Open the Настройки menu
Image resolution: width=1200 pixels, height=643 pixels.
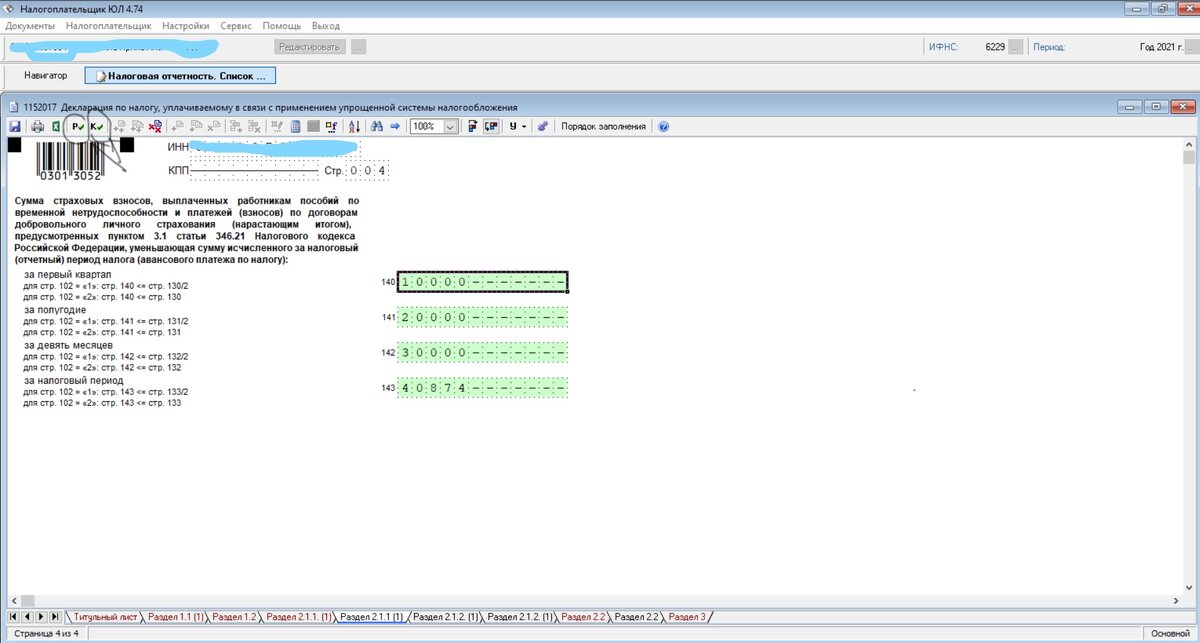[x=186, y=25]
